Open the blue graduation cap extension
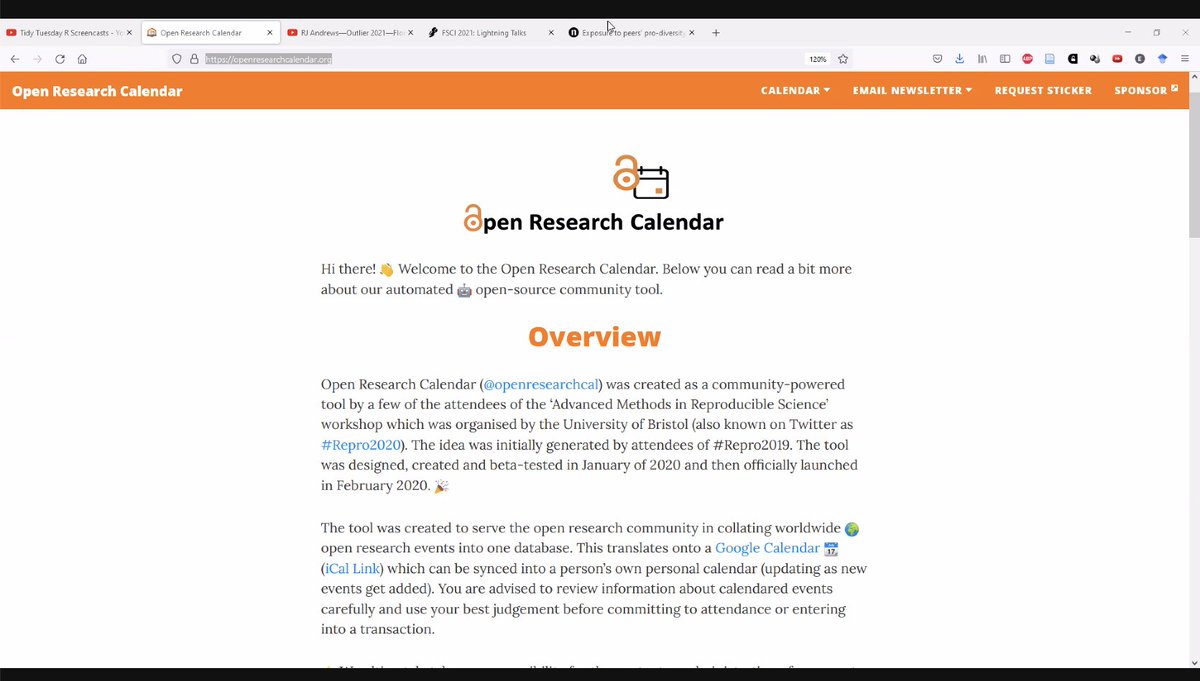 (x=1162, y=59)
